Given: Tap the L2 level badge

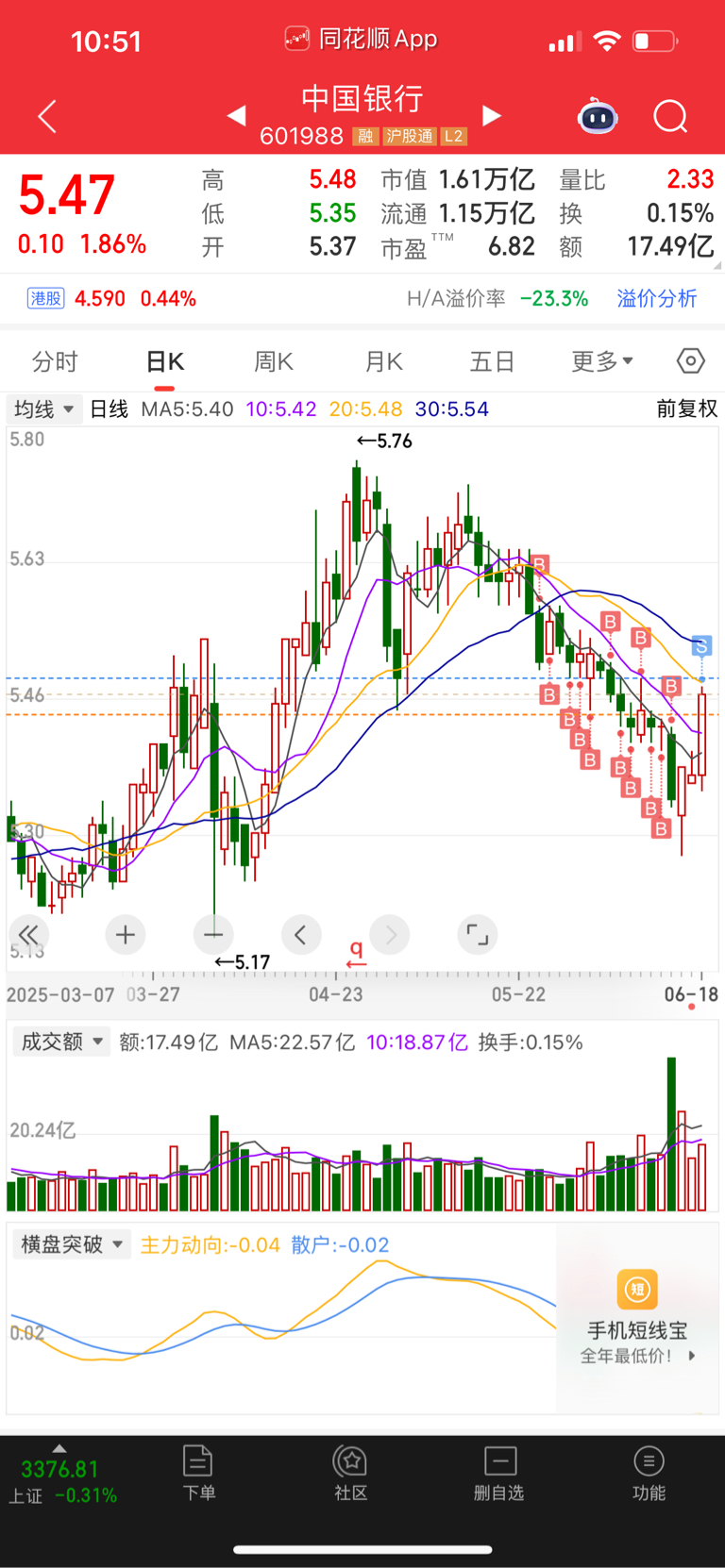Looking at the screenshot, I should (453, 136).
